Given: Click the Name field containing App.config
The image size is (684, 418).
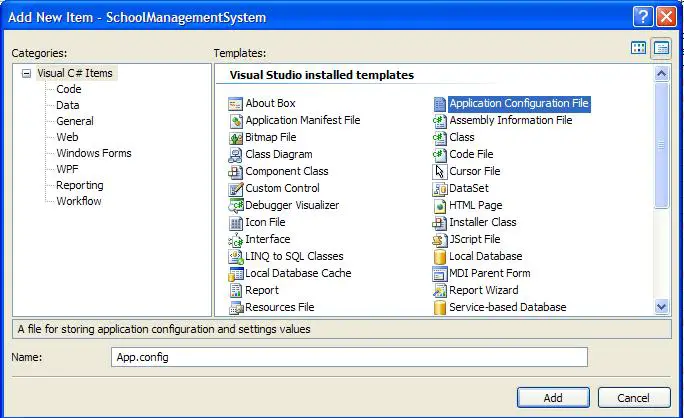Looking at the screenshot, I should (349, 357).
